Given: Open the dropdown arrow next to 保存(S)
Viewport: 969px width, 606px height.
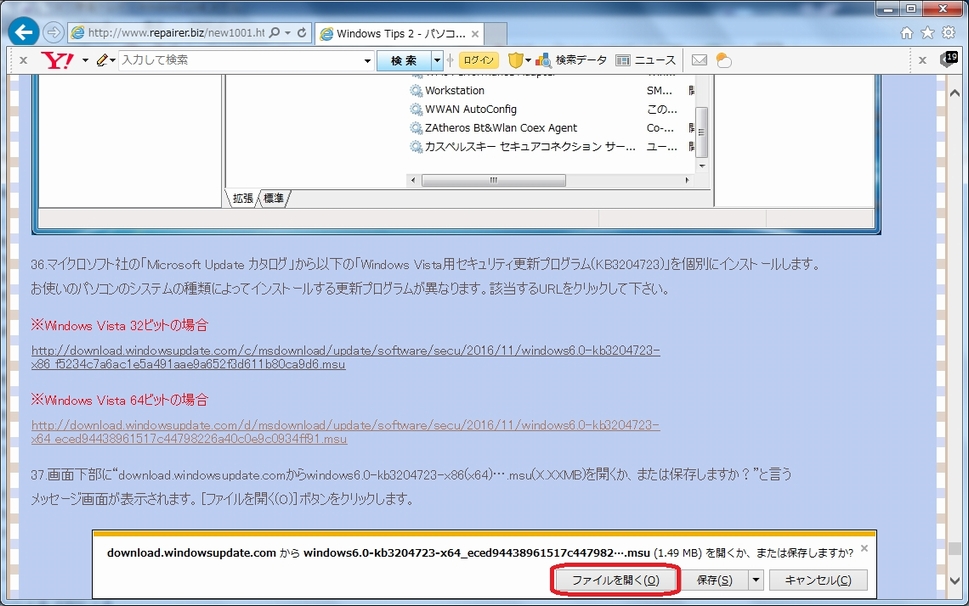Looking at the screenshot, I should coord(756,580).
